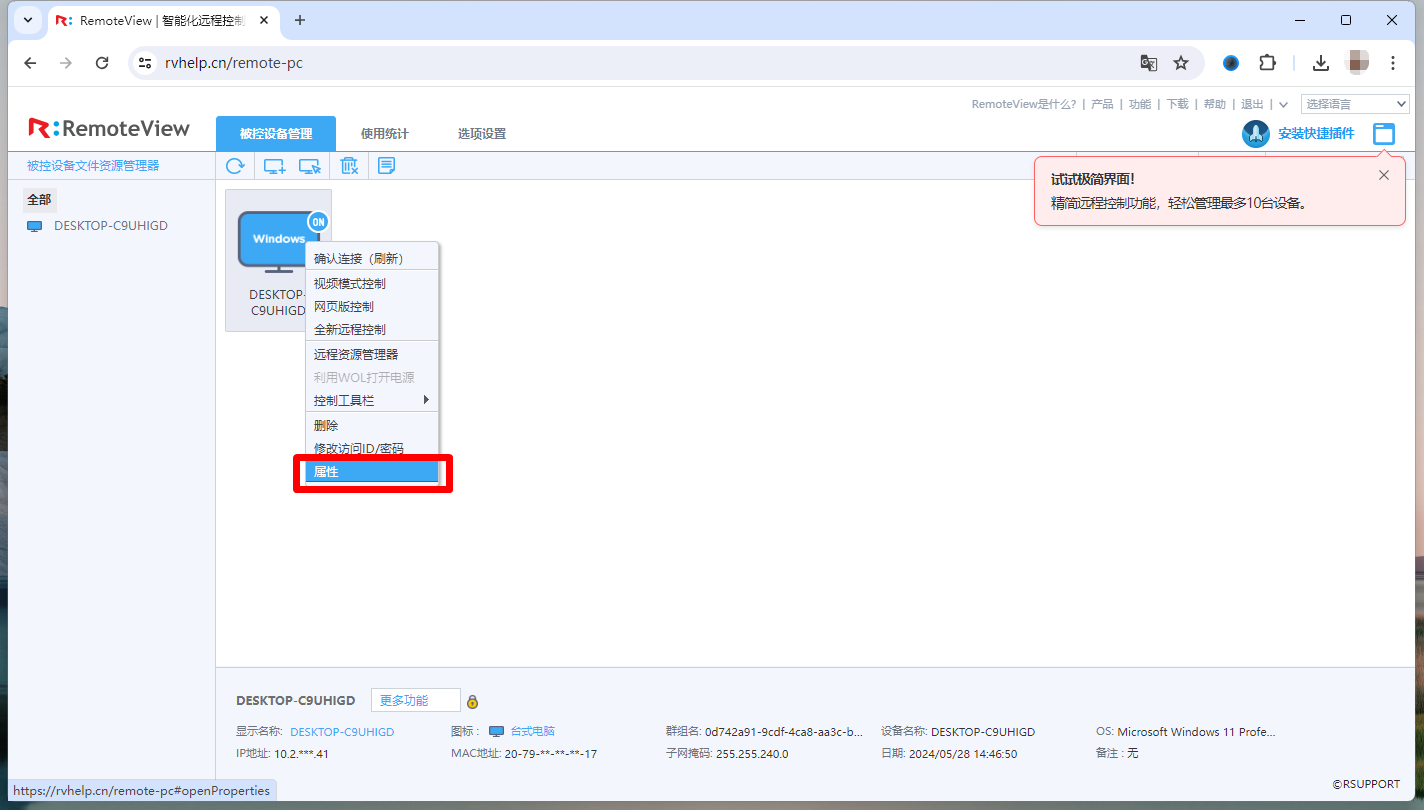
Task: Click the yellow lock icon
Action: click(472, 701)
